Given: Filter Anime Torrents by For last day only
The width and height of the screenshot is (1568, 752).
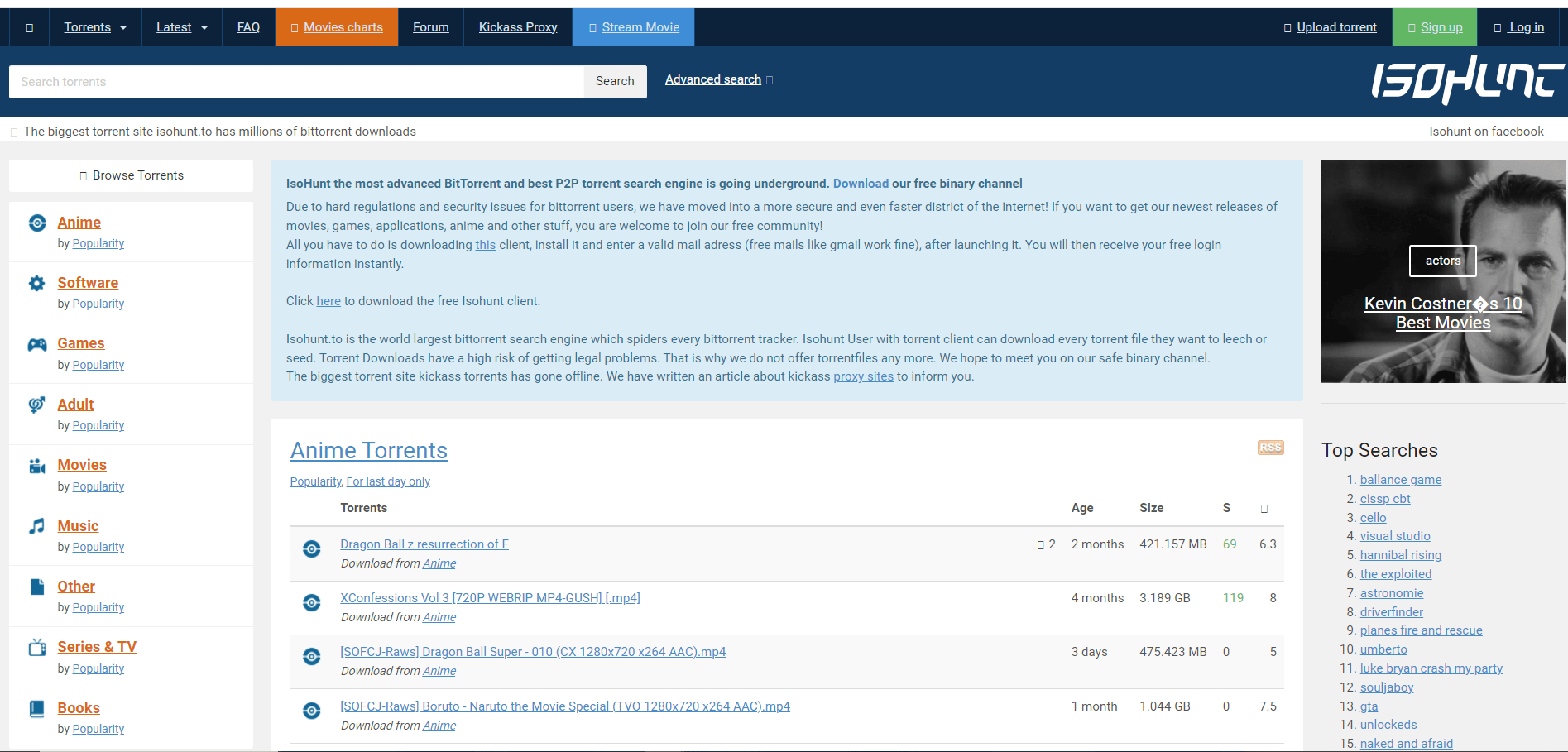Looking at the screenshot, I should click(x=388, y=481).
